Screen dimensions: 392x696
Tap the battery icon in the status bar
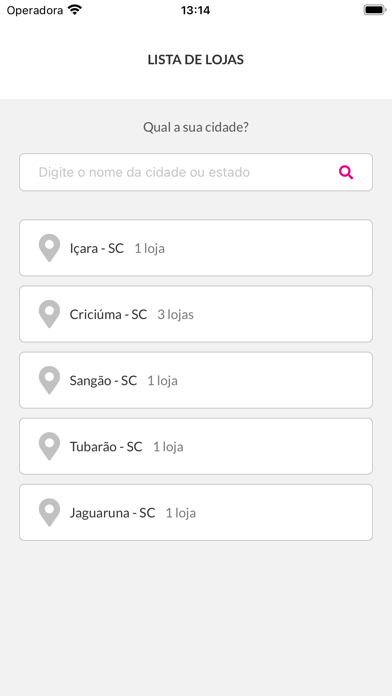pyautogui.click(x=375, y=10)
